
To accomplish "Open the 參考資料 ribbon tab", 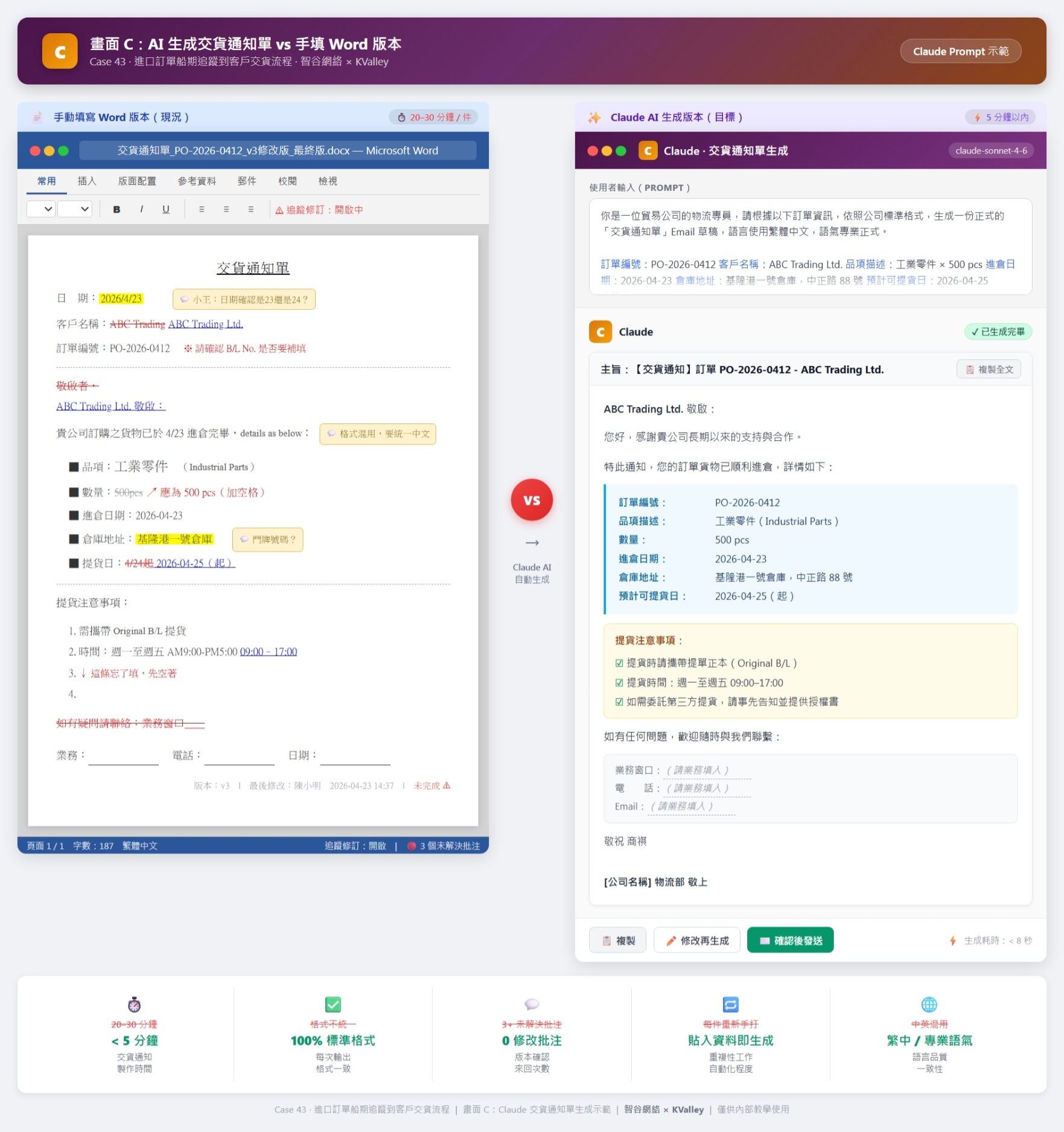I will coord(197,181).
